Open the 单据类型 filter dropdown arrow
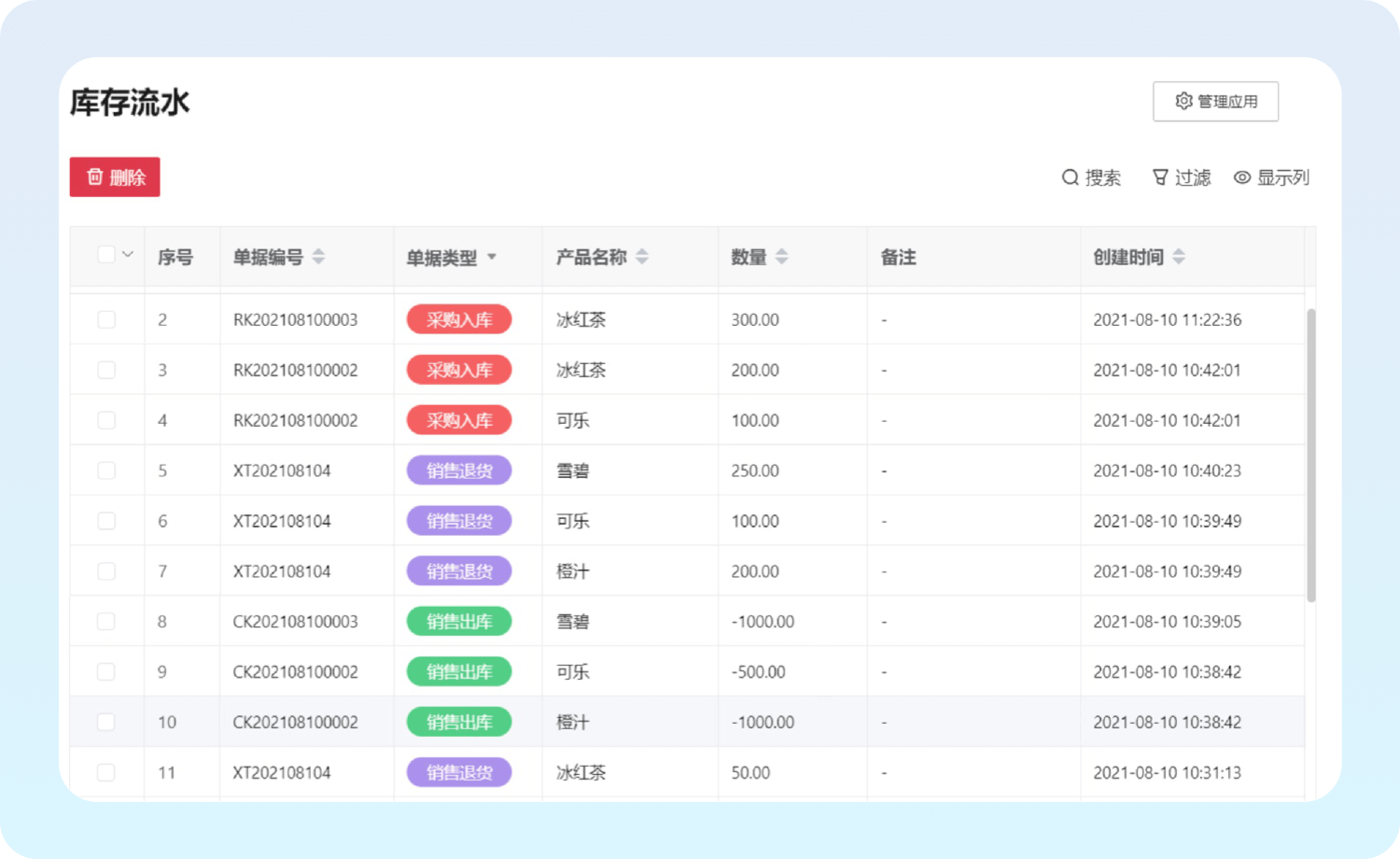1400x859 pixels. click(x=492, y=257)
